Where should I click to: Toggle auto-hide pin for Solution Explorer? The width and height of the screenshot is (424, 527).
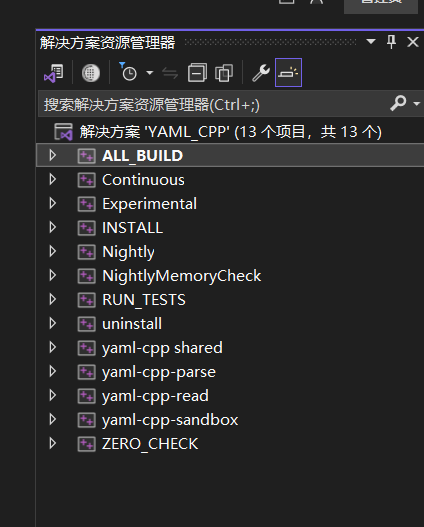click(x=391, y=42)
